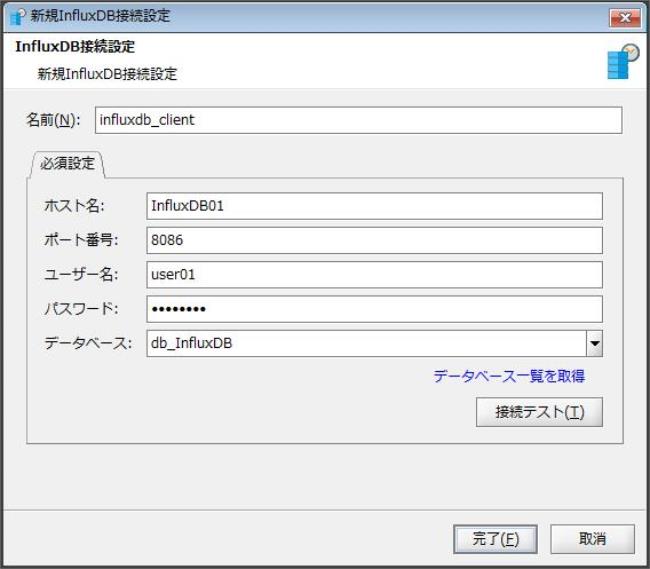Click the 名前 field containing influxdb_client
This screenshot has width=650, height=569.
click(358, 120)
